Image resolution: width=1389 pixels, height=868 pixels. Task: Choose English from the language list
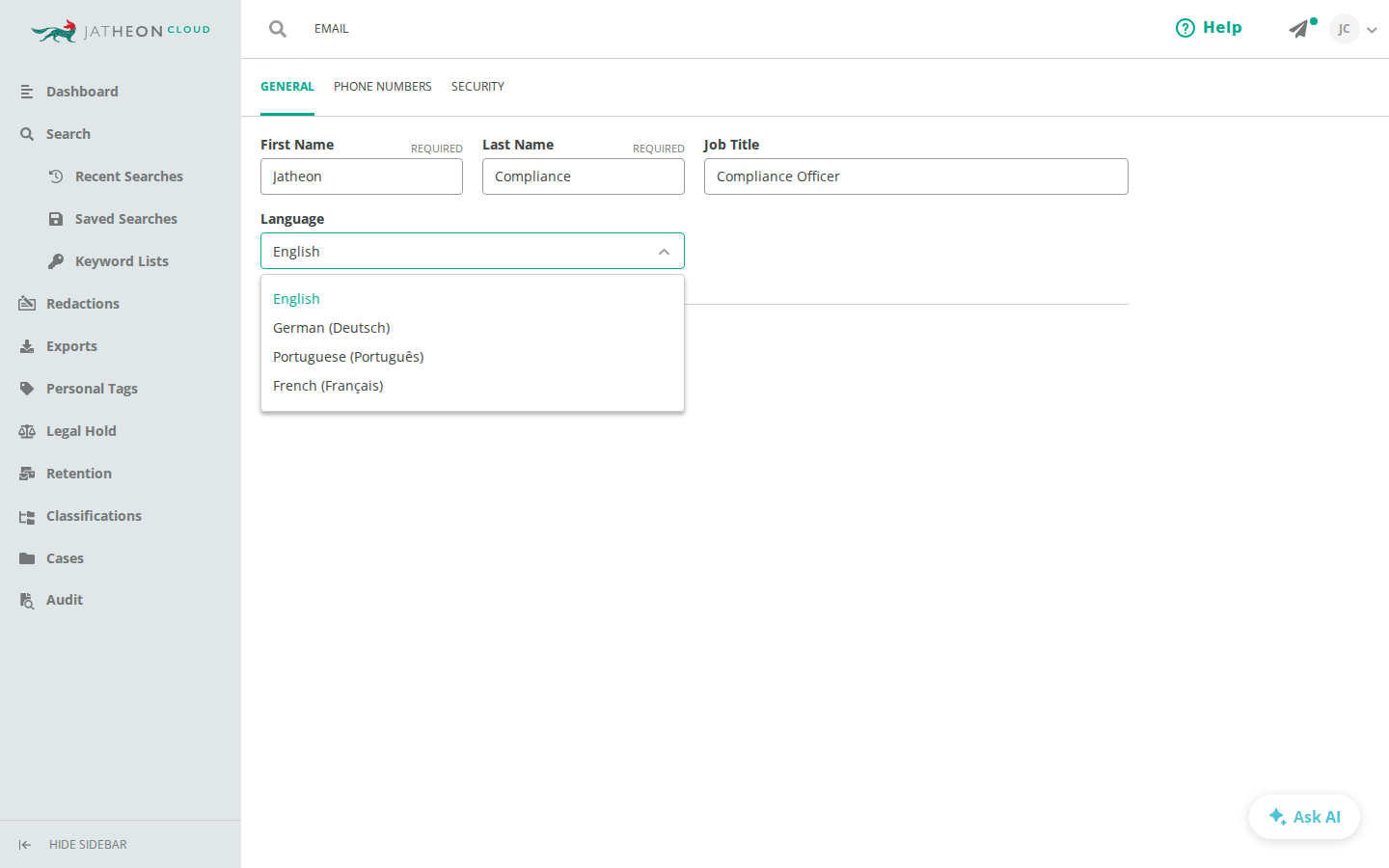pyautogui.click(x=473, y=299)
